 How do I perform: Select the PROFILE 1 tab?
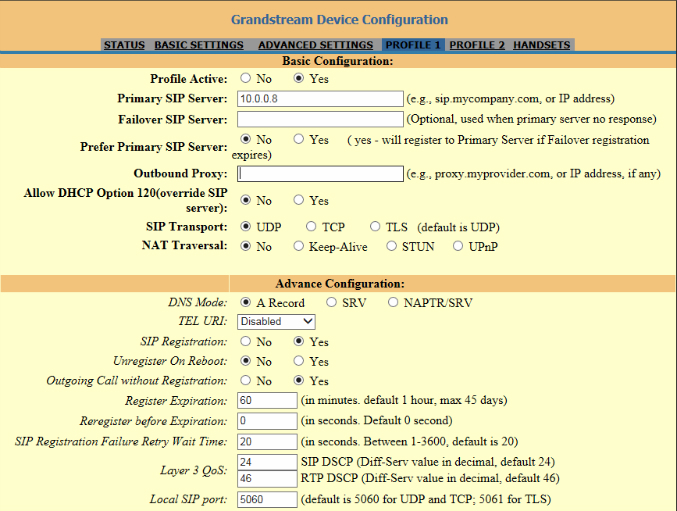pyautogui.click(x=413, y=45)
